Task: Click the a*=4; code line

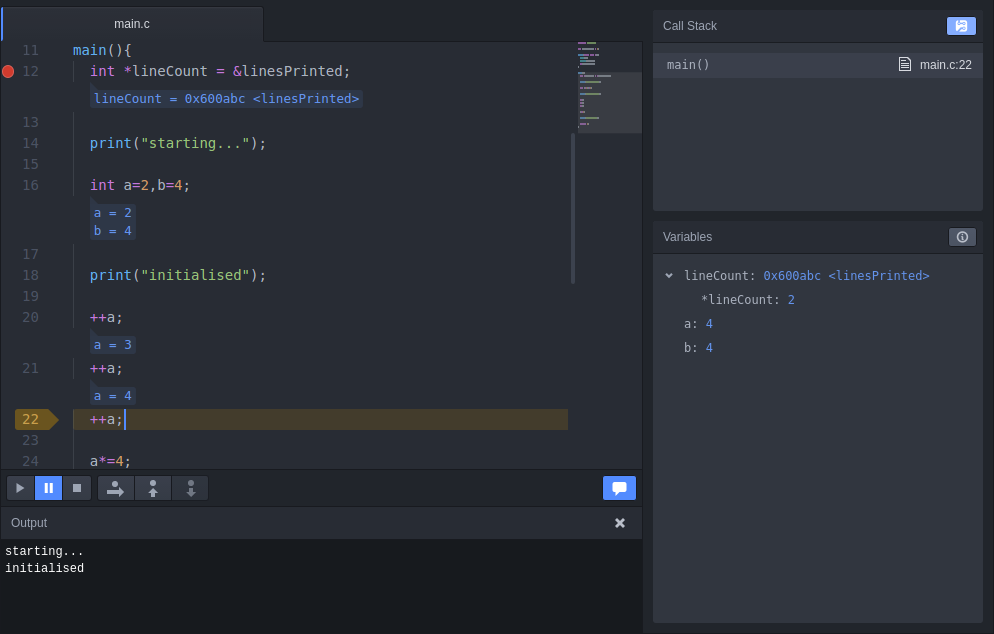Action: (x=110, y=461)
